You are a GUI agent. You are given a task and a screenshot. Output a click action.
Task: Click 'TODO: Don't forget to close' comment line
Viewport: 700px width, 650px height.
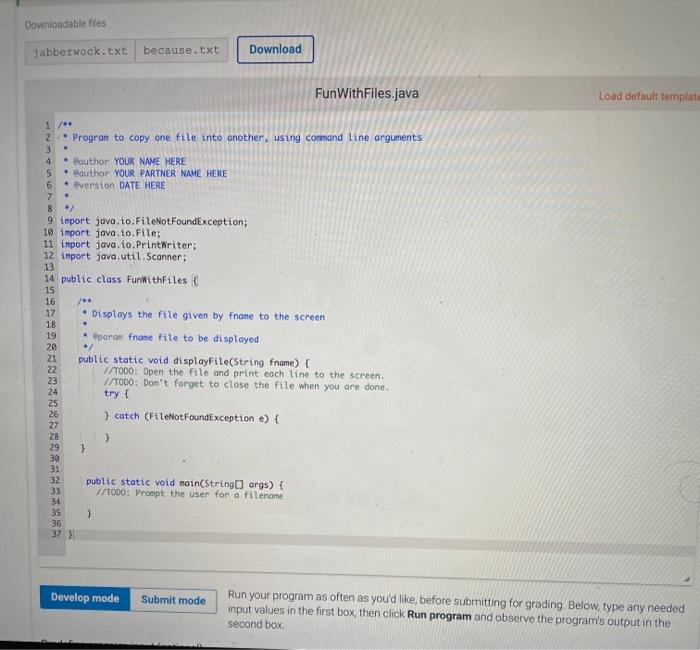[246, 384]
